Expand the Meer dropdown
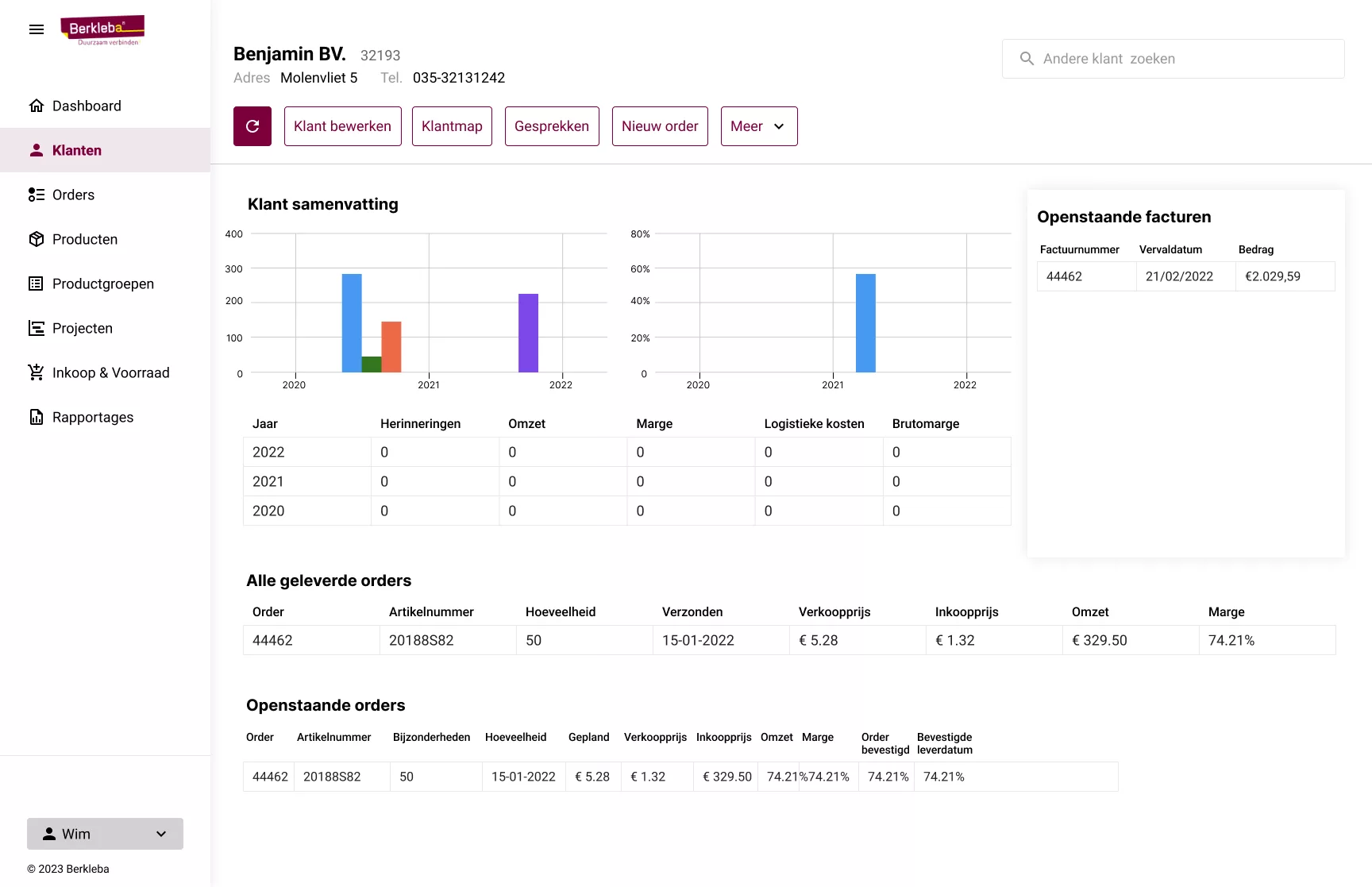This screenshot has width=1372, height=887. tap(759, 126)
